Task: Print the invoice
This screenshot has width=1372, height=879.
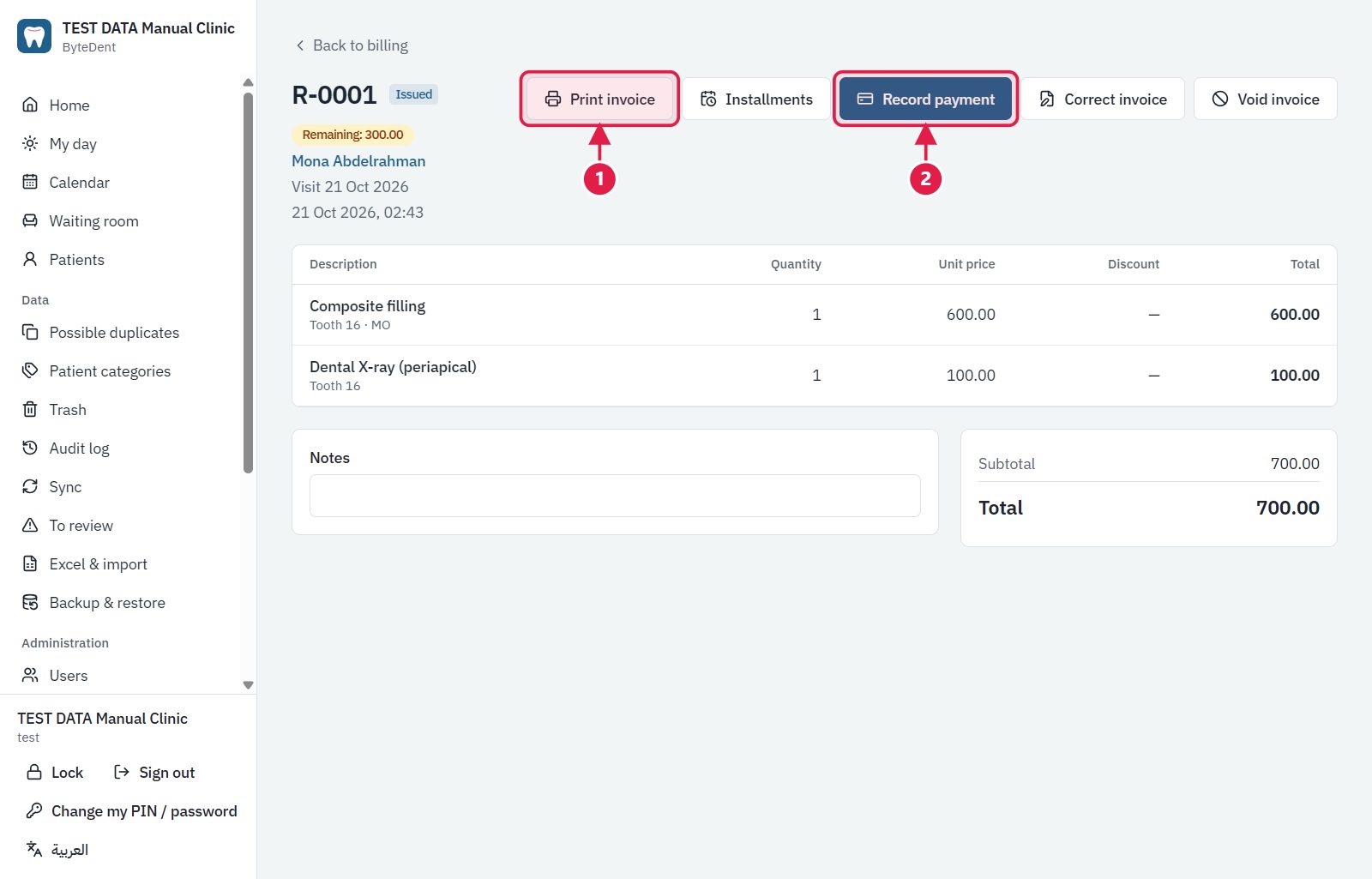Action: [599, 99]
